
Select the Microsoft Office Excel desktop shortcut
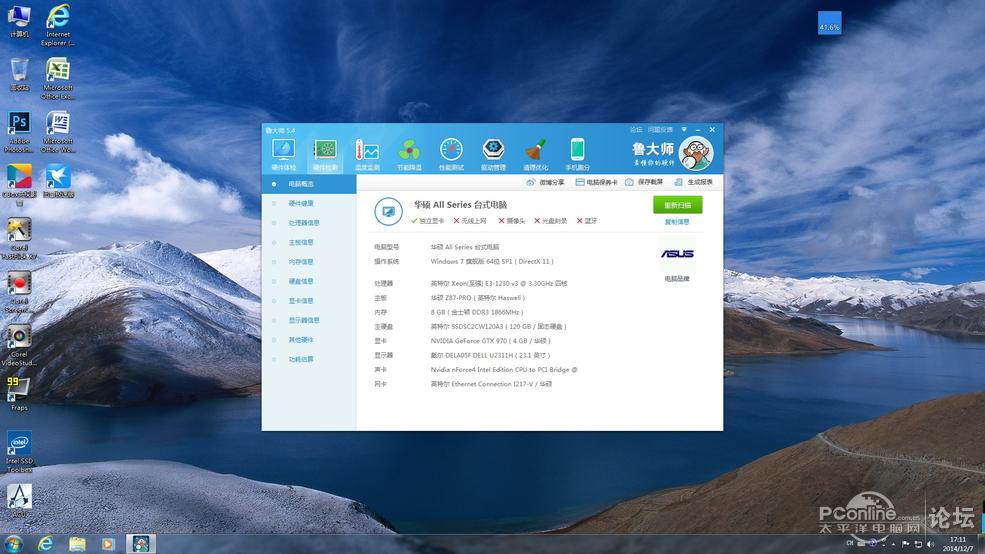pyautogui.click(x=58, y=79)
